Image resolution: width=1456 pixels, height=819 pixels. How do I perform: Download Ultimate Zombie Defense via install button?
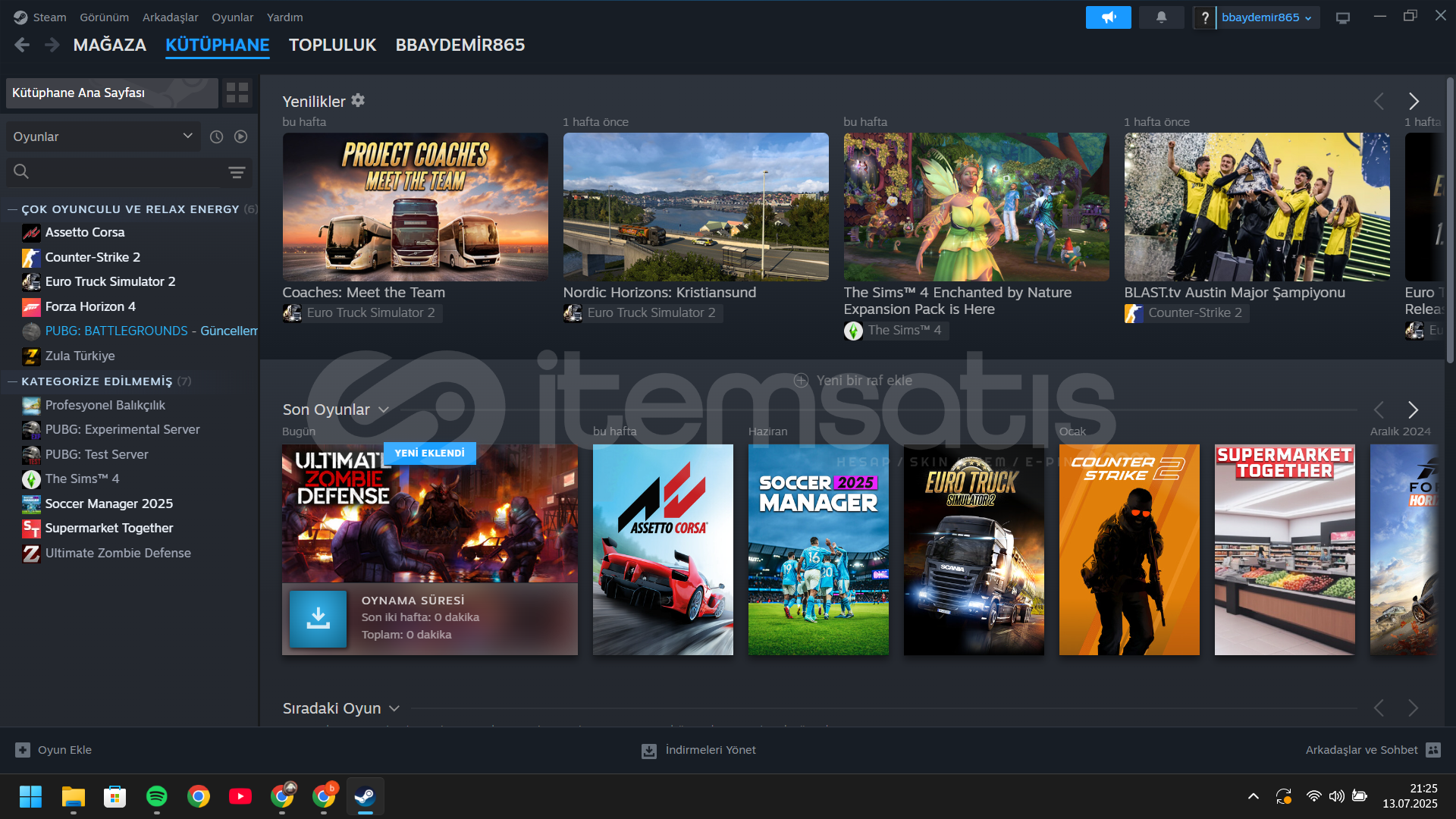(318, 618)
